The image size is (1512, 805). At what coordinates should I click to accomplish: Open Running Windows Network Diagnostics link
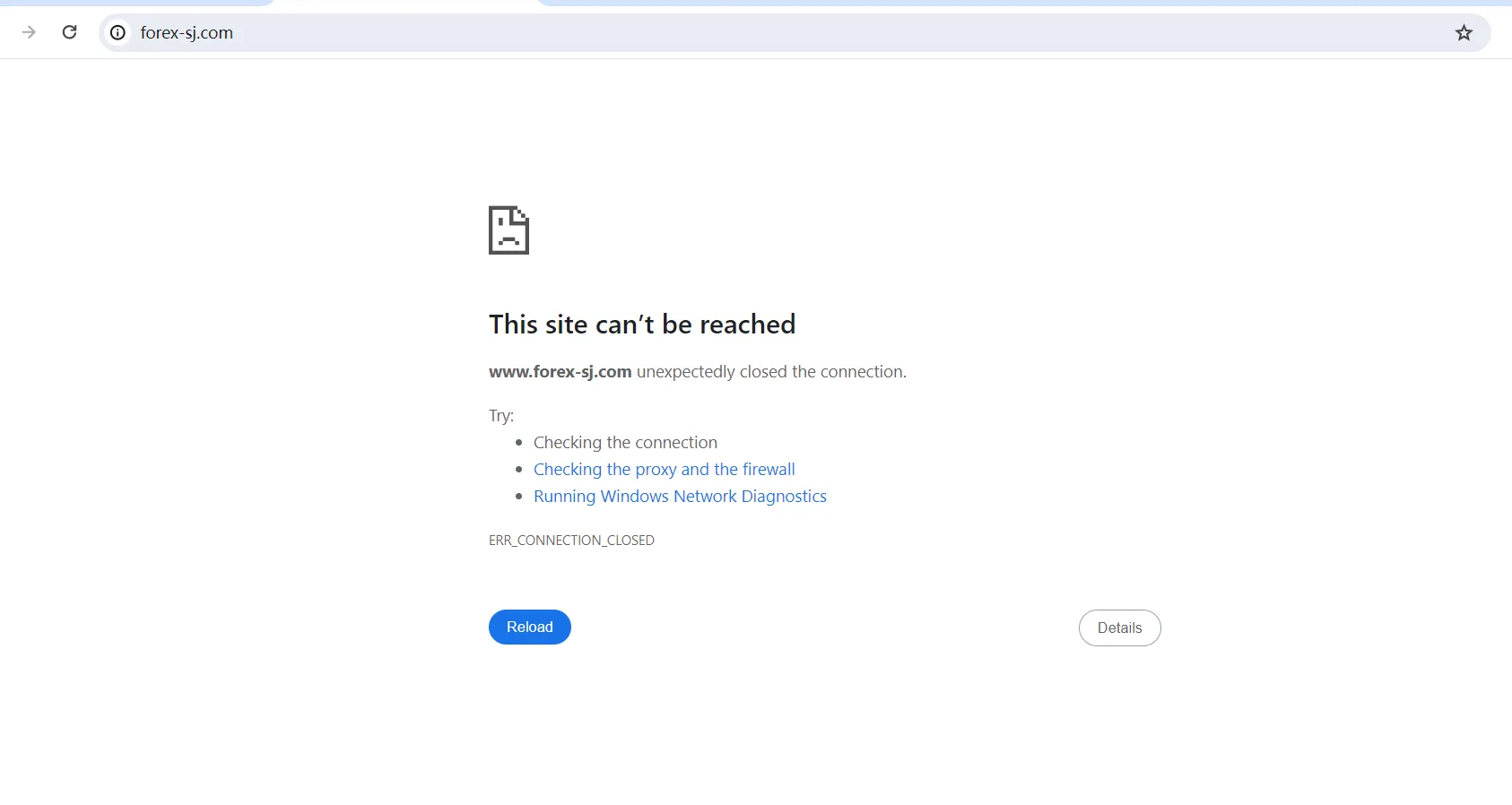(x=680, y=496)
